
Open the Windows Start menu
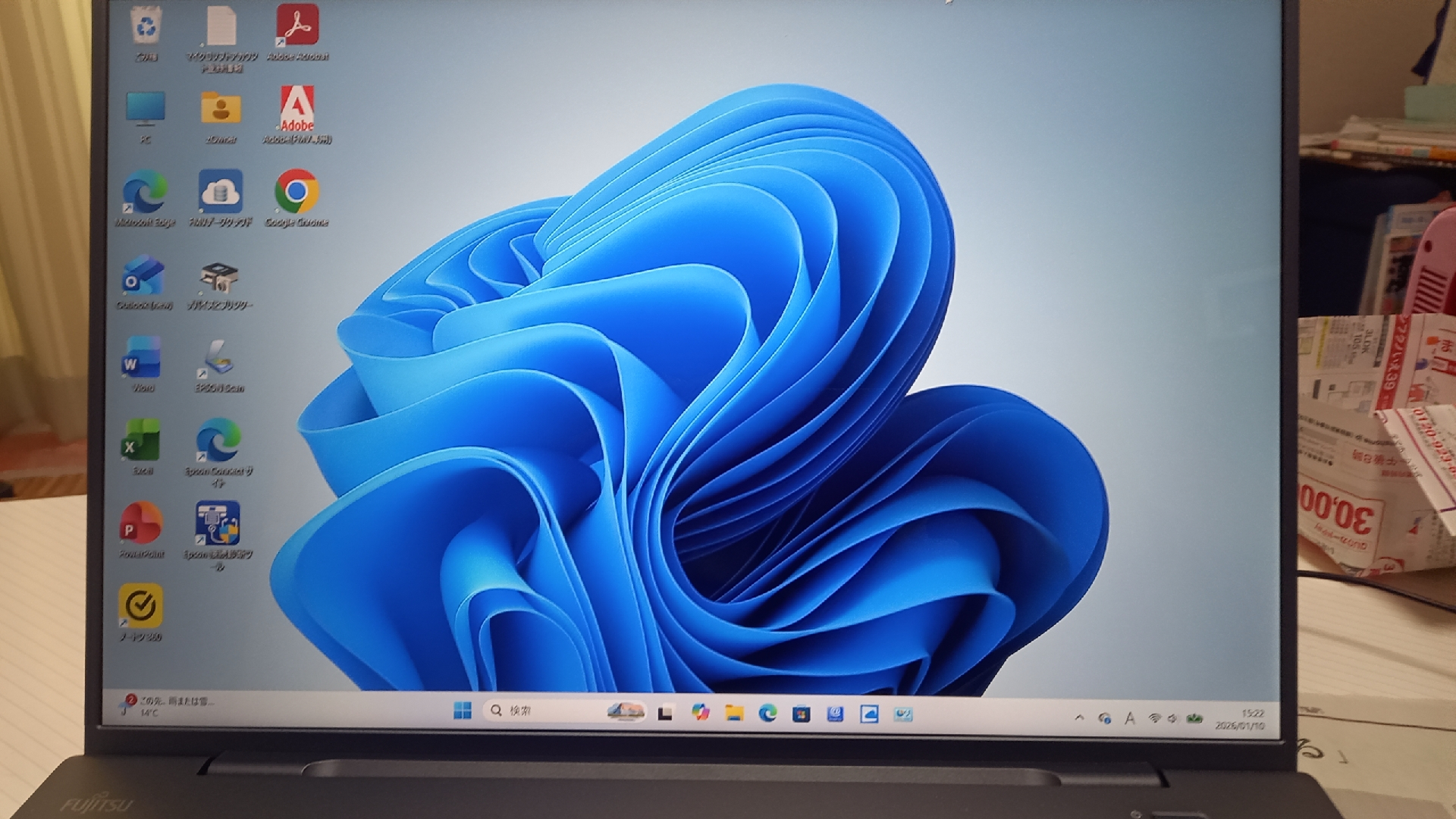click(x=462, y=711)
